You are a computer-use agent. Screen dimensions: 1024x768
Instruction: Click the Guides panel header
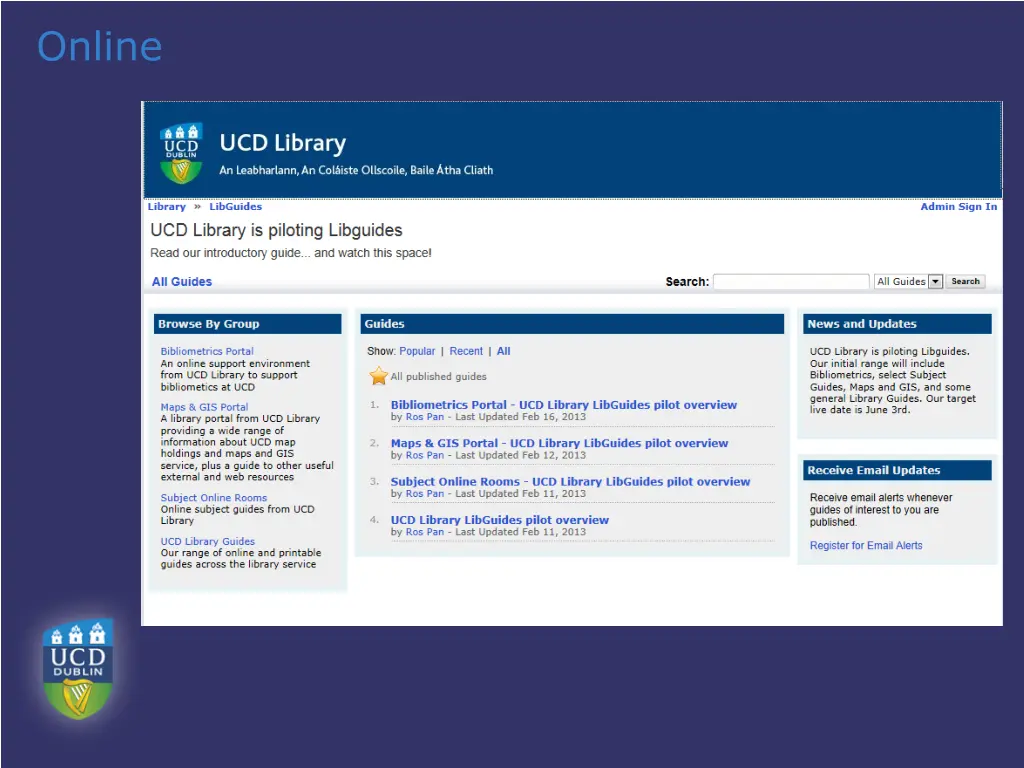(572, 324)
